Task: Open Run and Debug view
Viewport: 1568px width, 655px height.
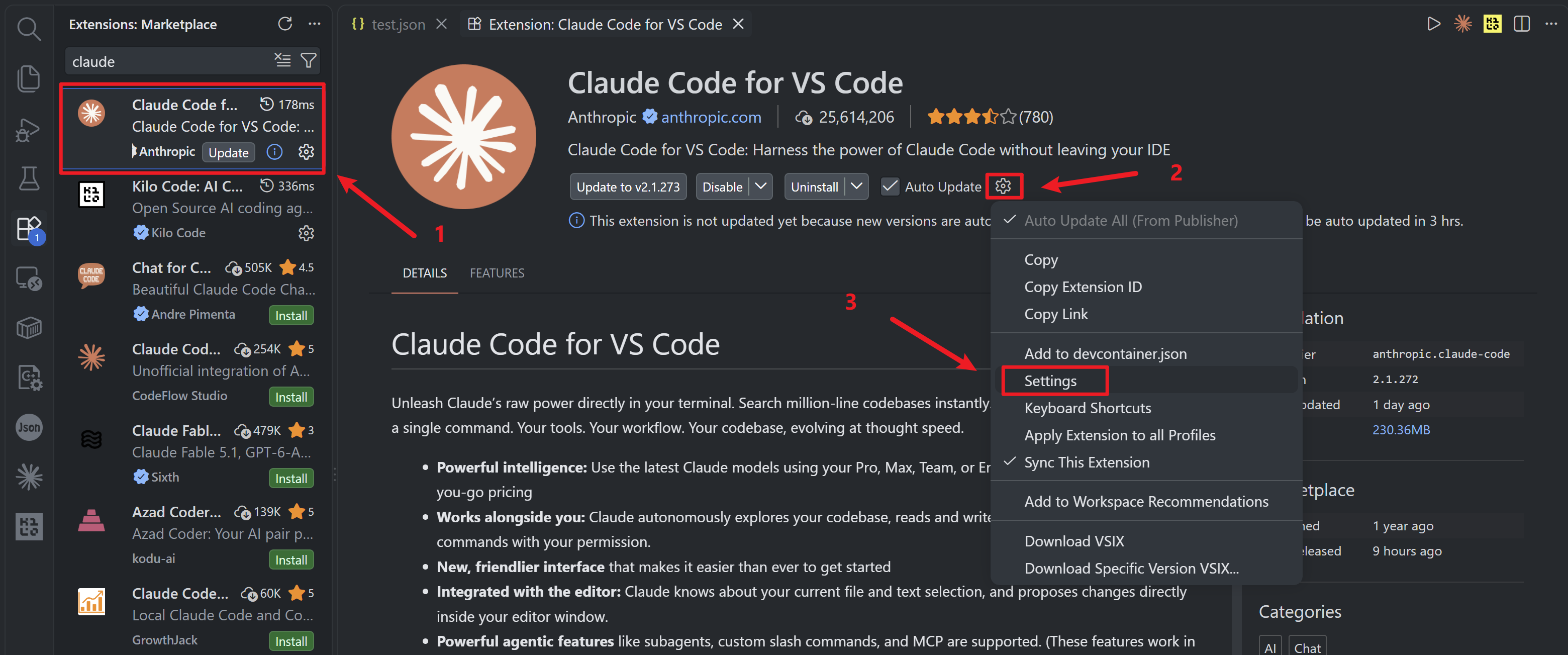Action: pos(29,129)
